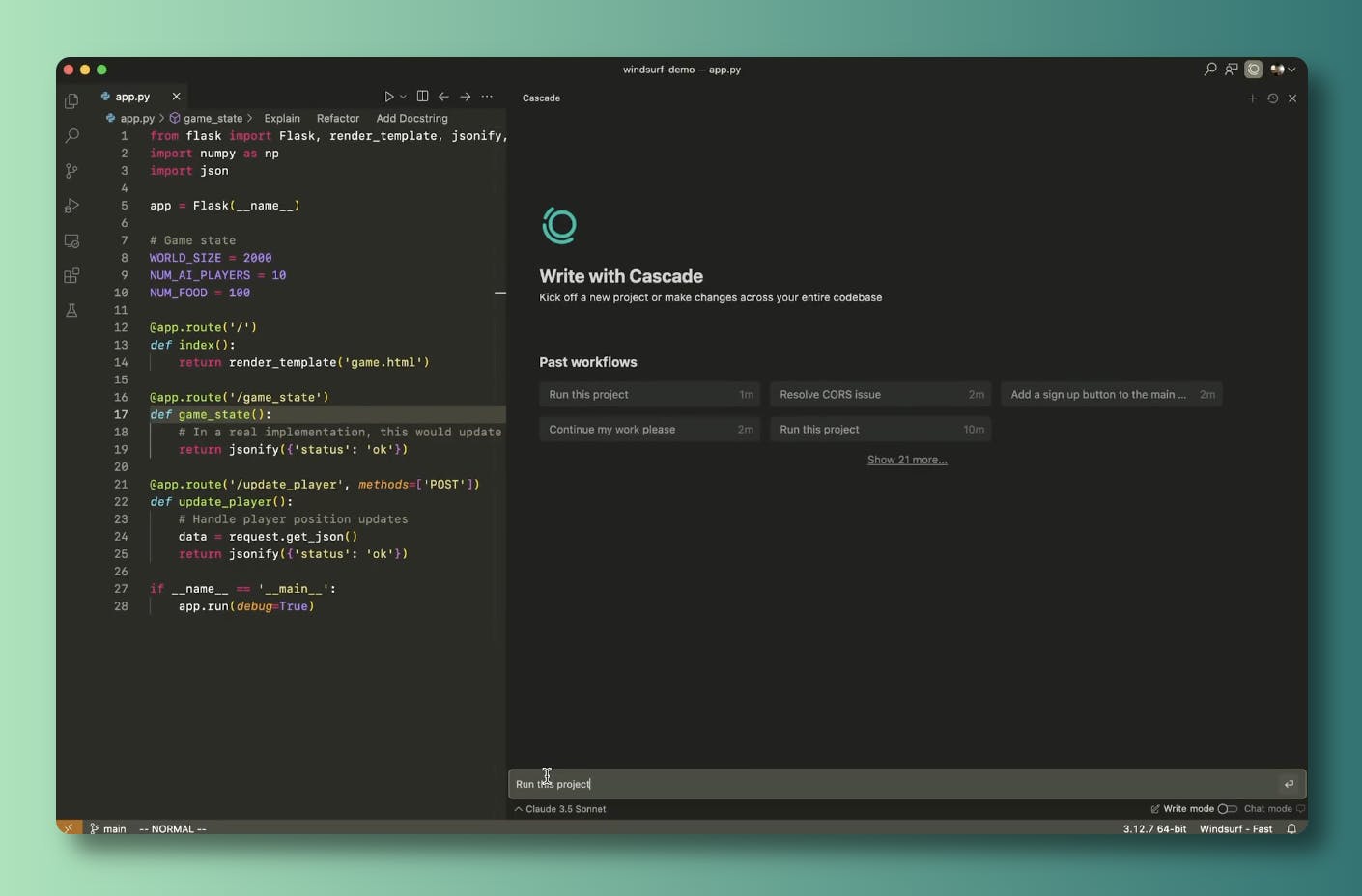Open the Run and Debug view
Viewport: 1362px width, 896px height.
click(x=71, y=206)
